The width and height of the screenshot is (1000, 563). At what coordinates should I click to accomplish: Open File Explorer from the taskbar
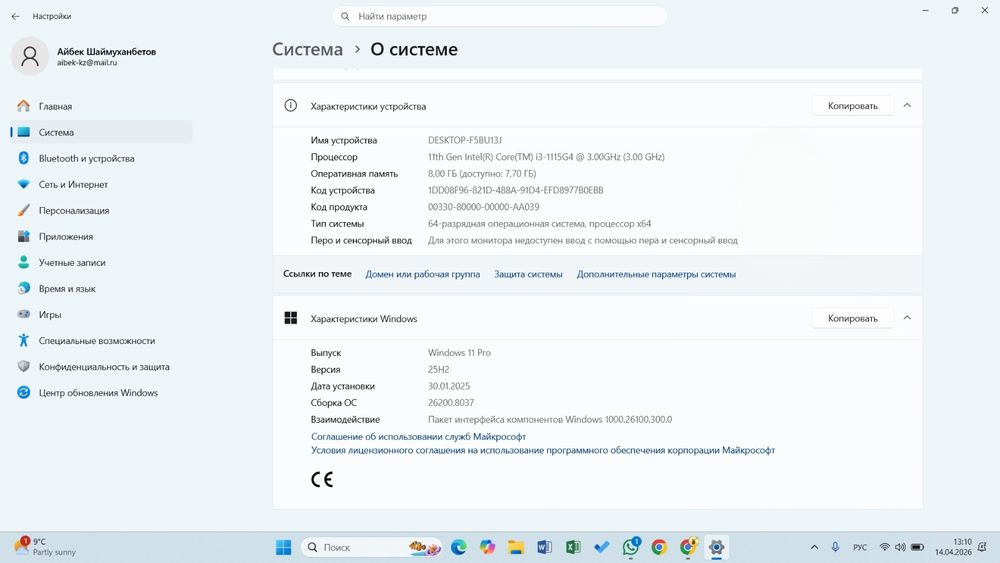516,547
